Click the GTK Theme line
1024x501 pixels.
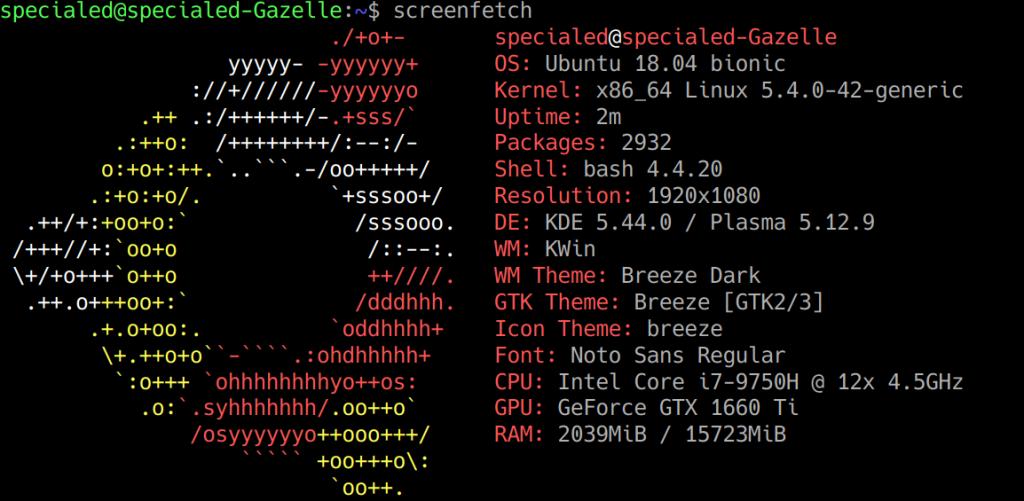click(659, 302)
